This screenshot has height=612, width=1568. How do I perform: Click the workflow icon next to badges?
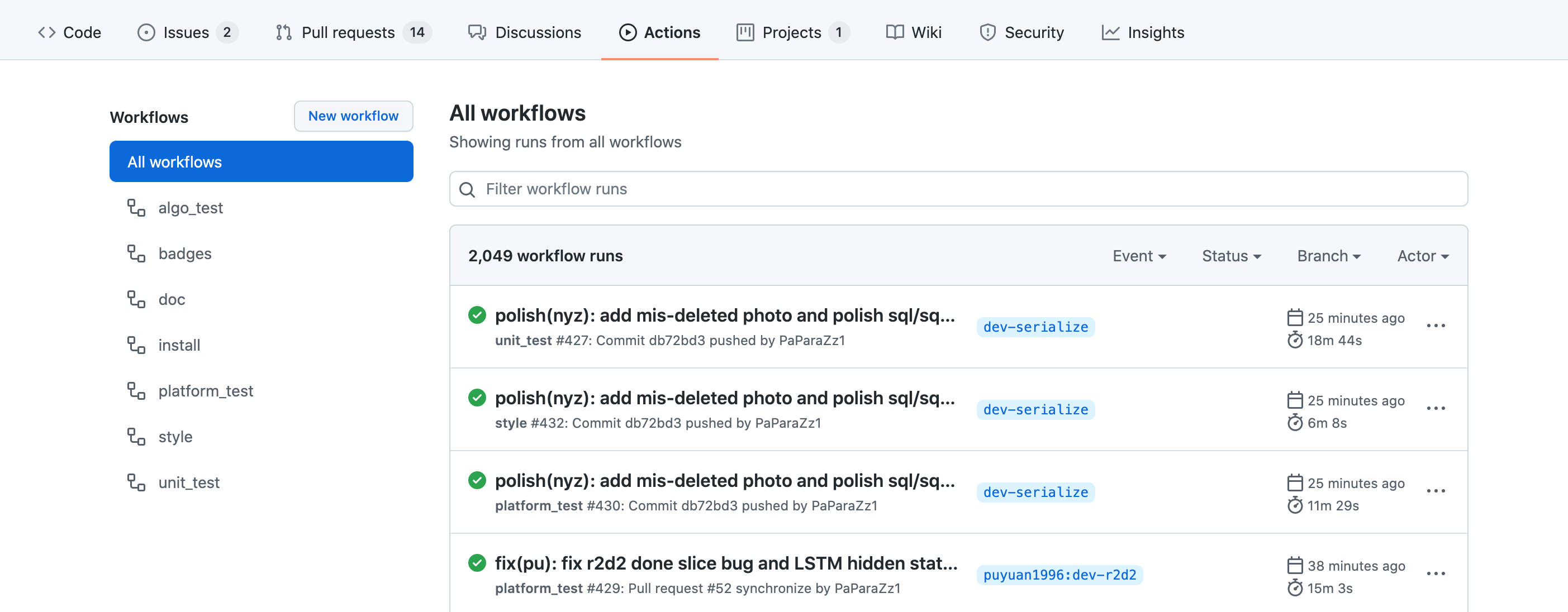[x=136, y=254]
